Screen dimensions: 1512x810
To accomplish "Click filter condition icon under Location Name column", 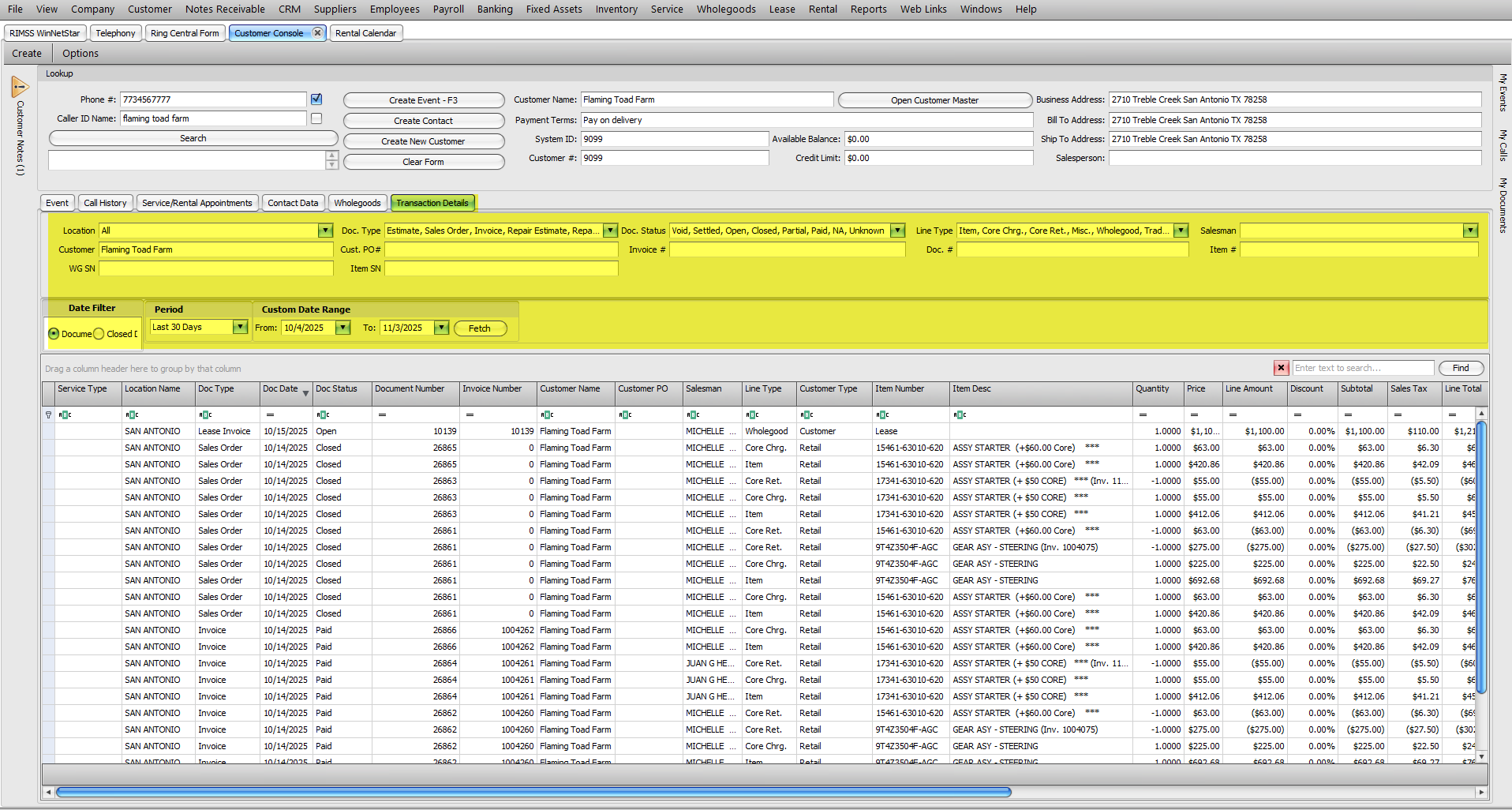I will pyautogui.click(x=132, y=414).
